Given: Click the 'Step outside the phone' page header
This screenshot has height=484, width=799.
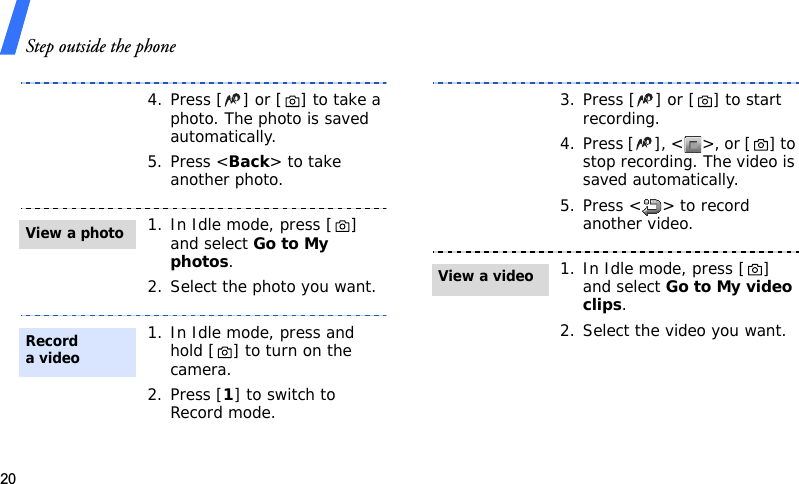Looking at the screenshot, I should (x=100, y=46).
